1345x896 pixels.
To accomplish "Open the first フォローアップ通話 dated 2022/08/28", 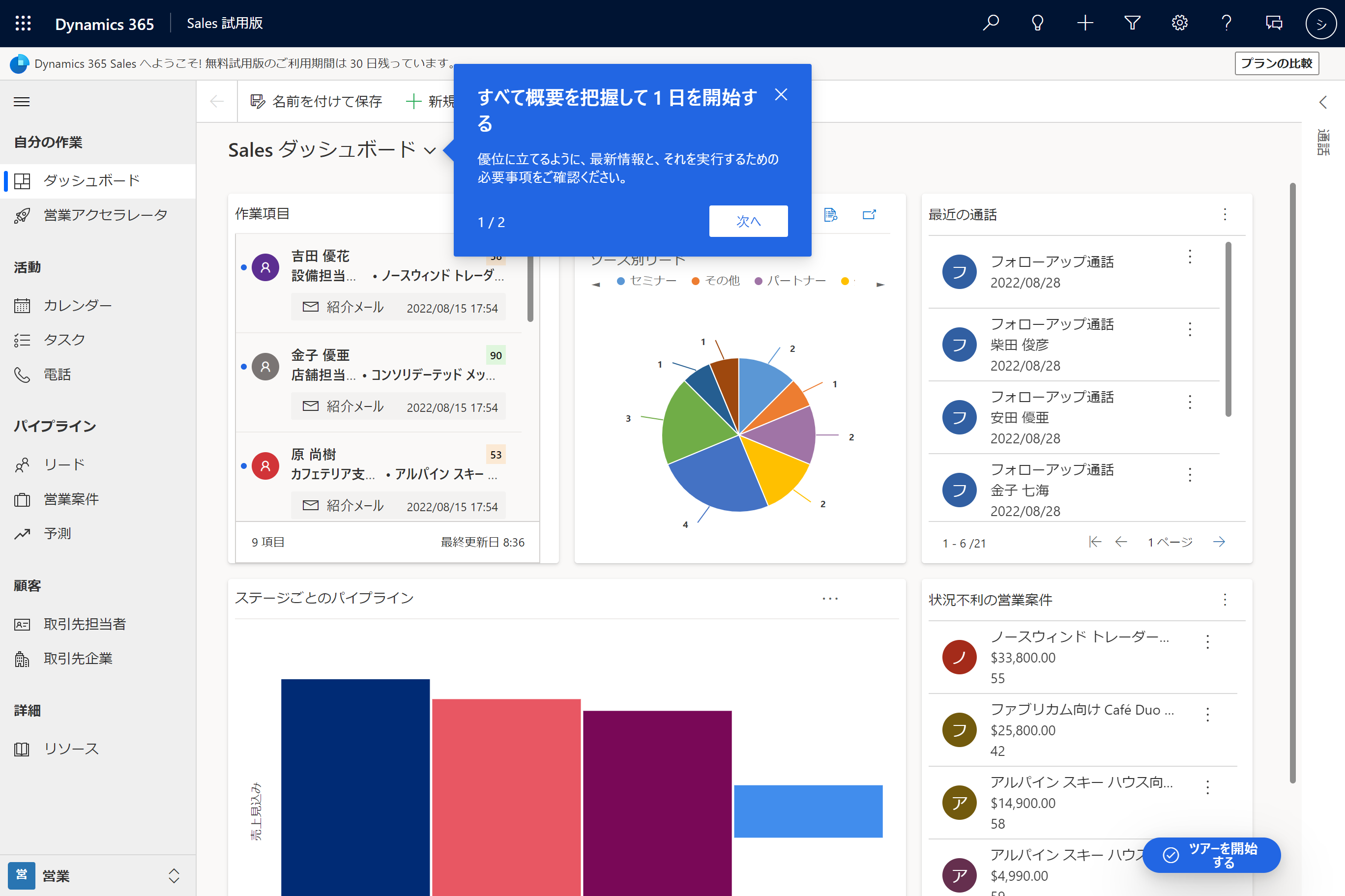I will tap(1074, 272).
